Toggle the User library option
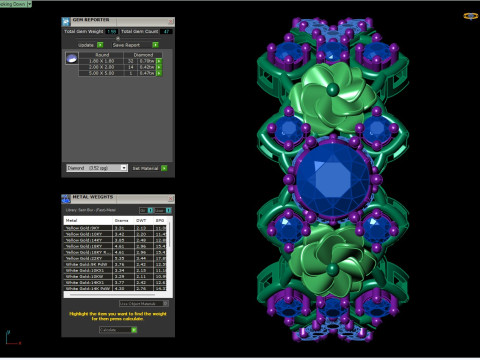The height and width of the screenshot is (360, 480). click(163, 210)
